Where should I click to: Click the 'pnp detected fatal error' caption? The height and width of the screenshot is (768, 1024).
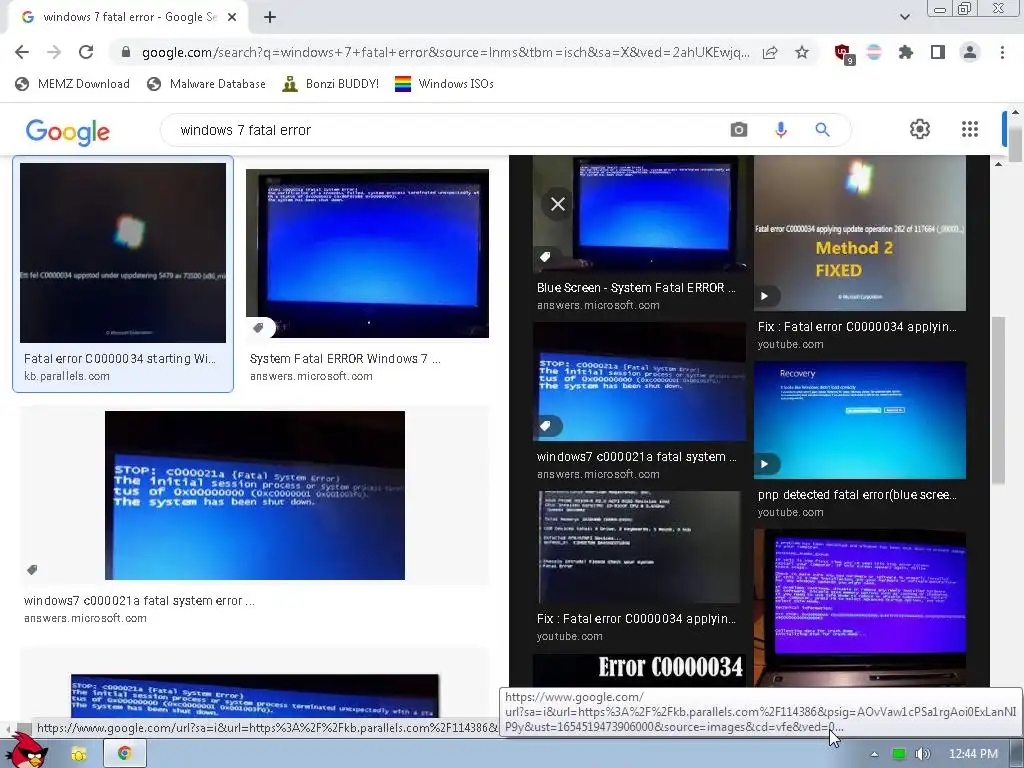857,495
